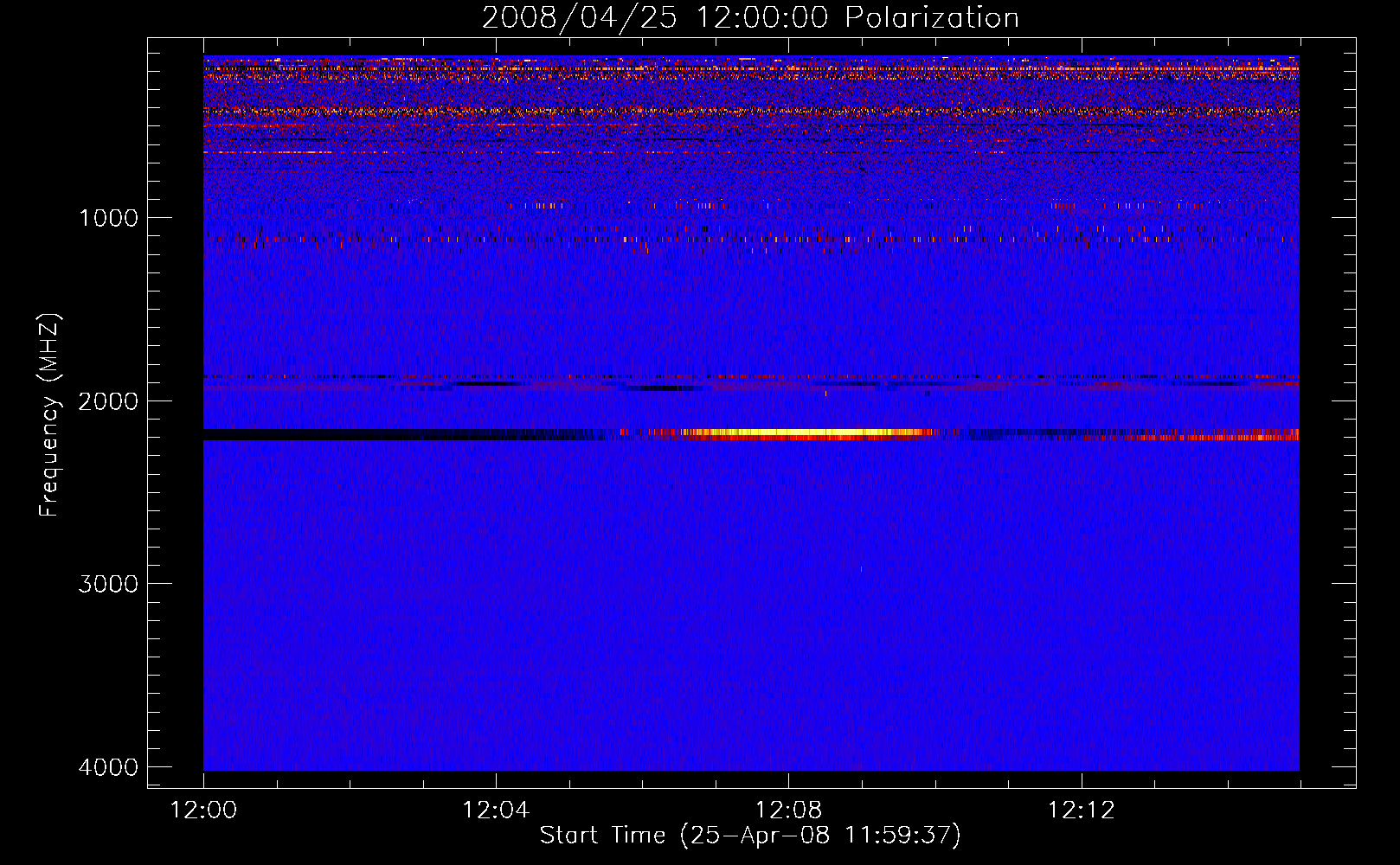Image resolution: width=1400 pixels, height=865 pixels.
Task: Click the "12:00" time axis label
Action: coord(203,810)
